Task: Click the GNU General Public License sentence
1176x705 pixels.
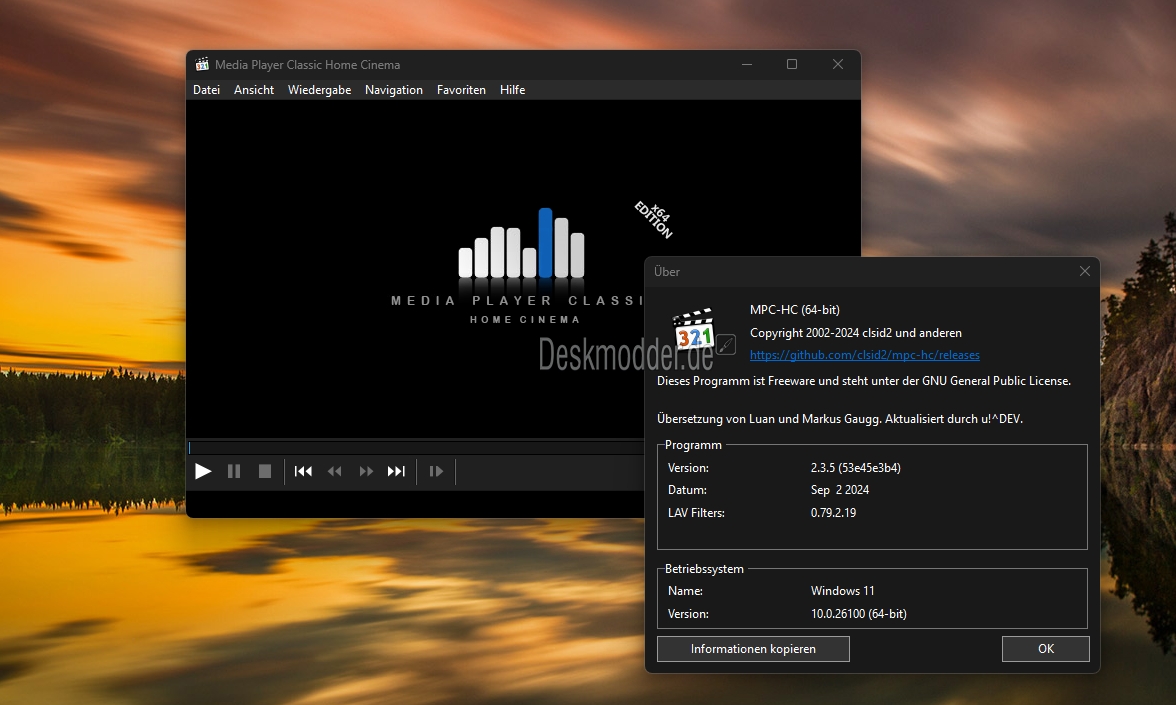Action: (x=864, y=381)
